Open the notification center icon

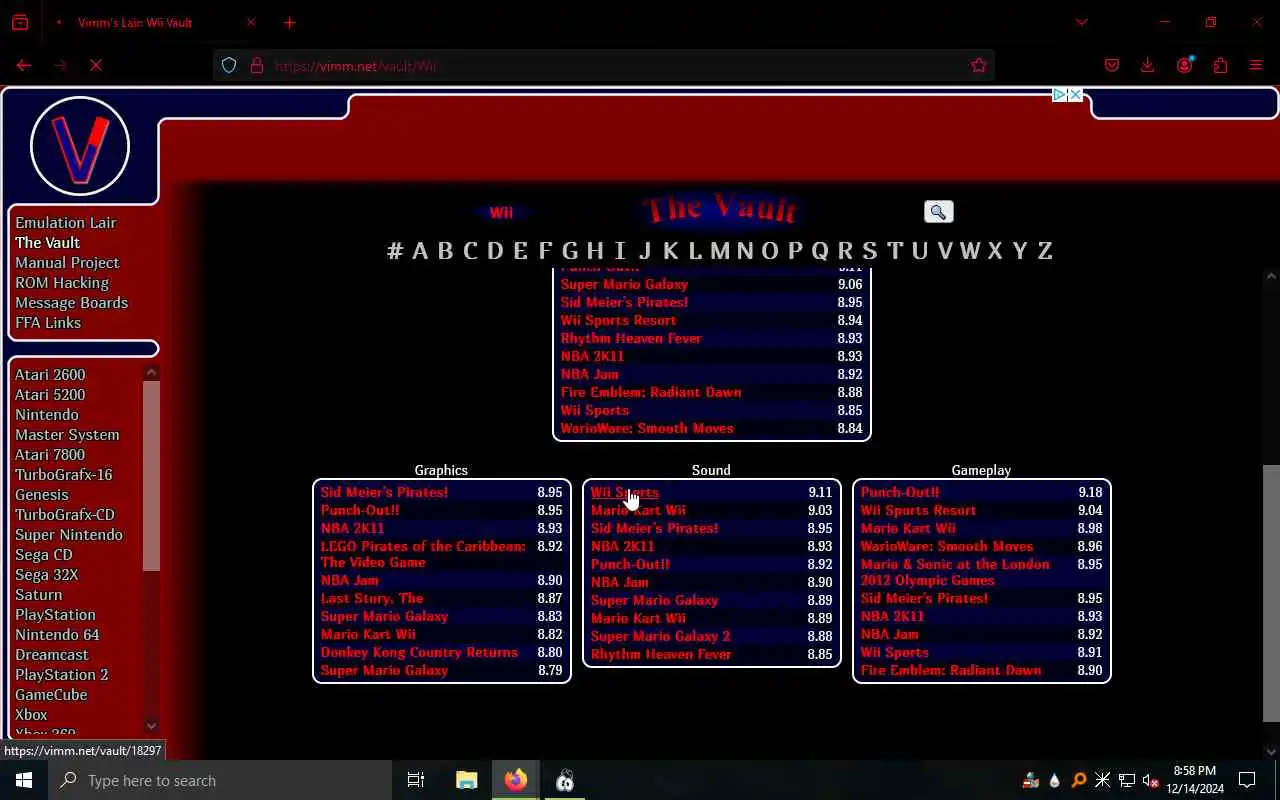pyautogui.click(x=1247, y=780)
